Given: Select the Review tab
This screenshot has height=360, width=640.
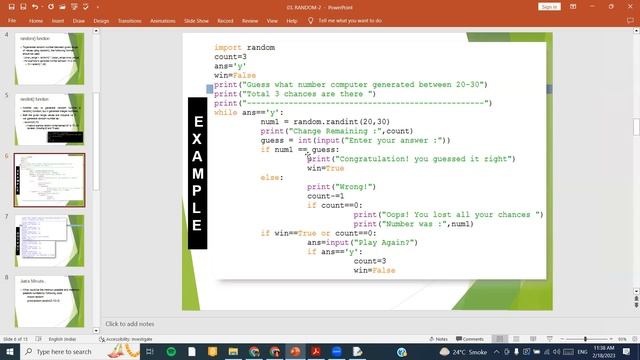Looking at the screenshot, I should point(250,20).
